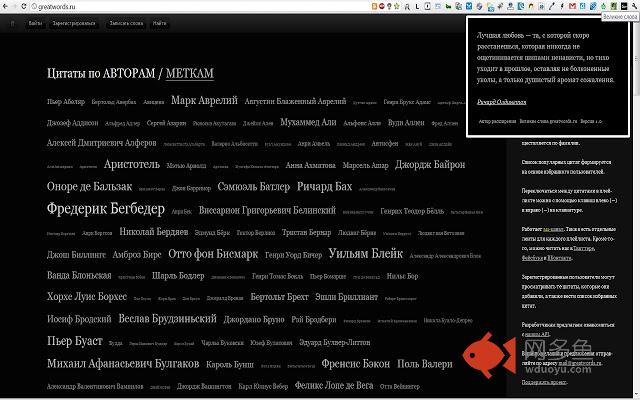Open quotes by Ванда Блоньская

coord(79,275)
